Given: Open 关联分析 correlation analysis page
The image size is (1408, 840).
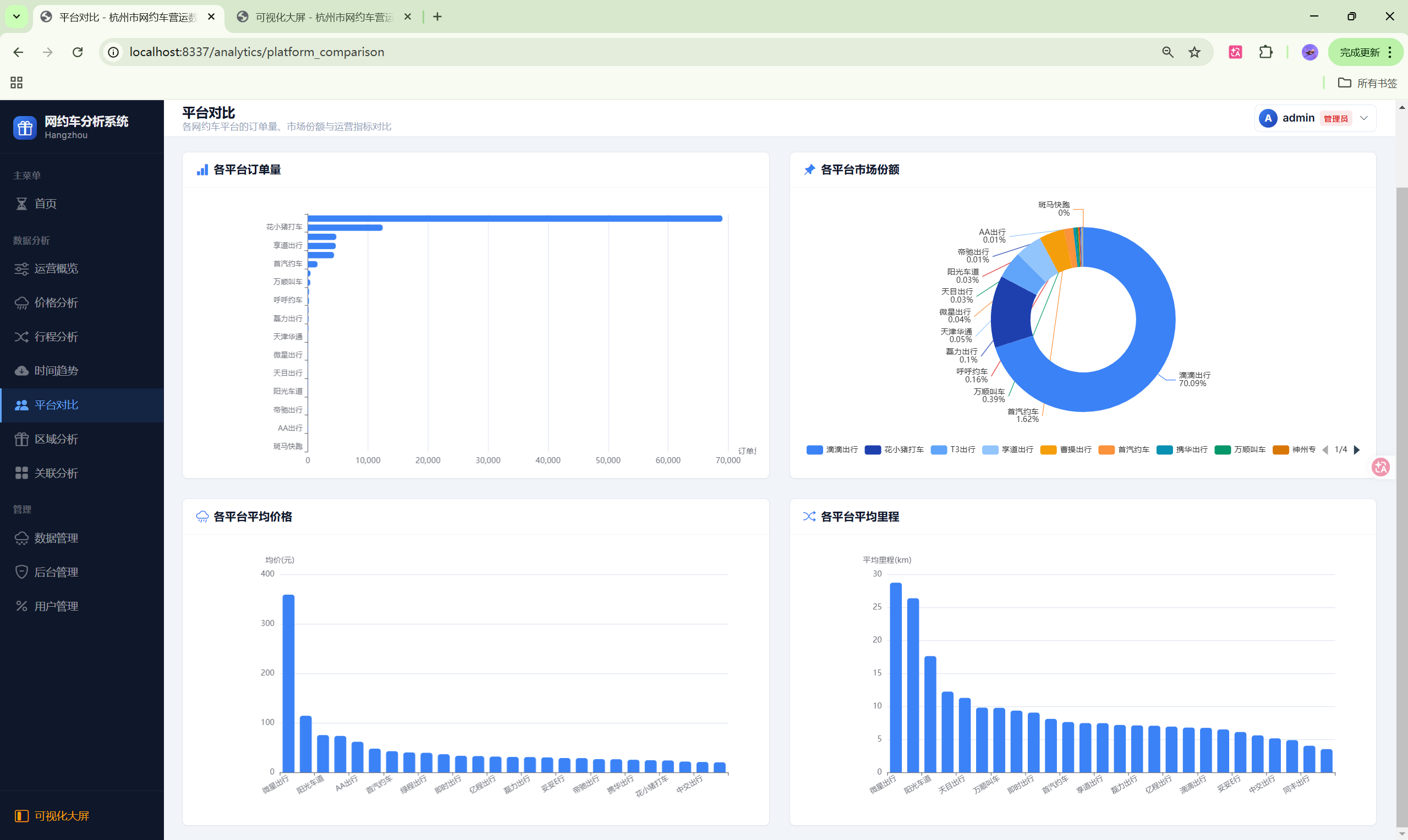Looking at the screenshot, I should click(x=56, y=473).
